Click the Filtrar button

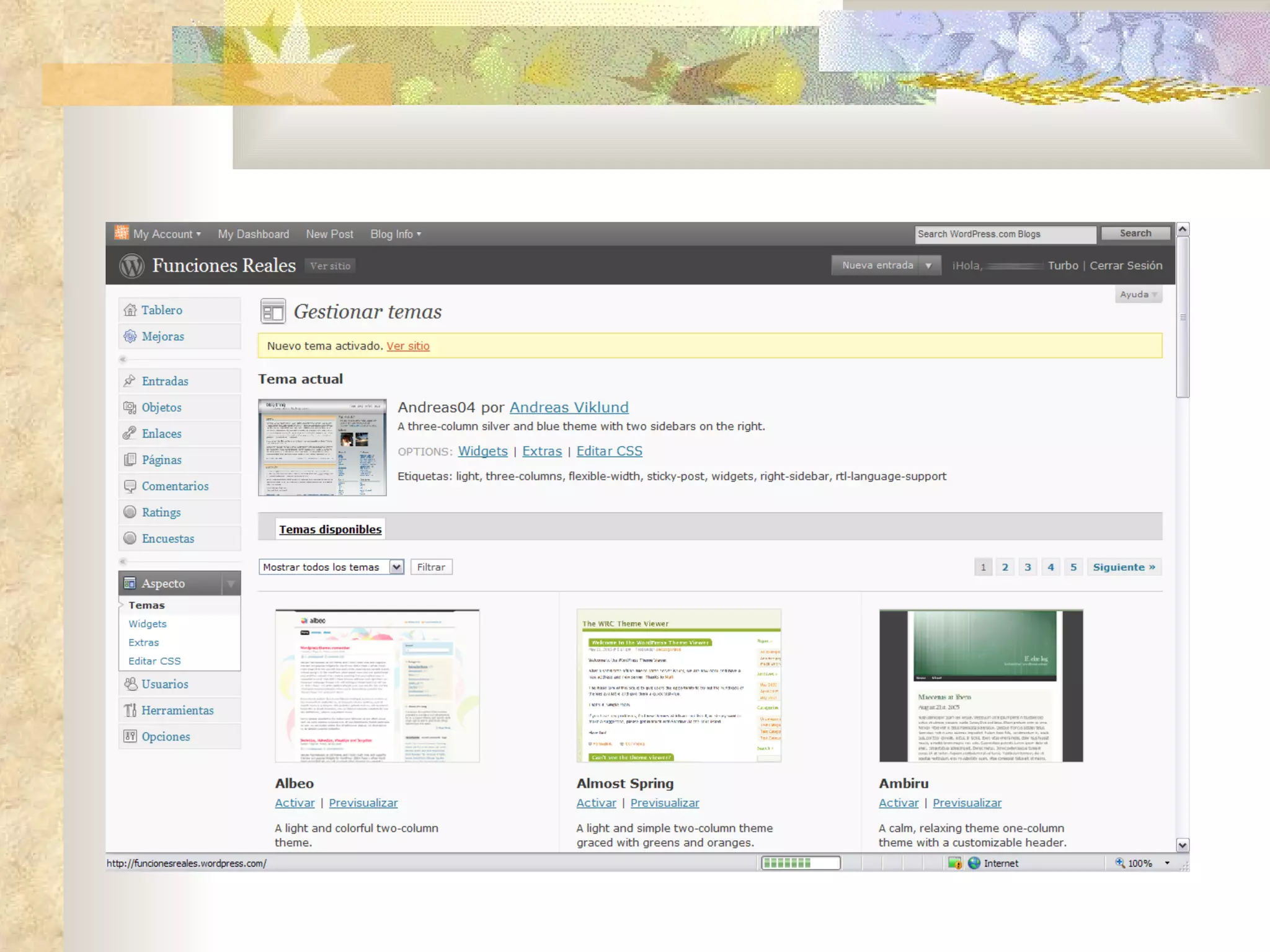(x=431, y=567)
